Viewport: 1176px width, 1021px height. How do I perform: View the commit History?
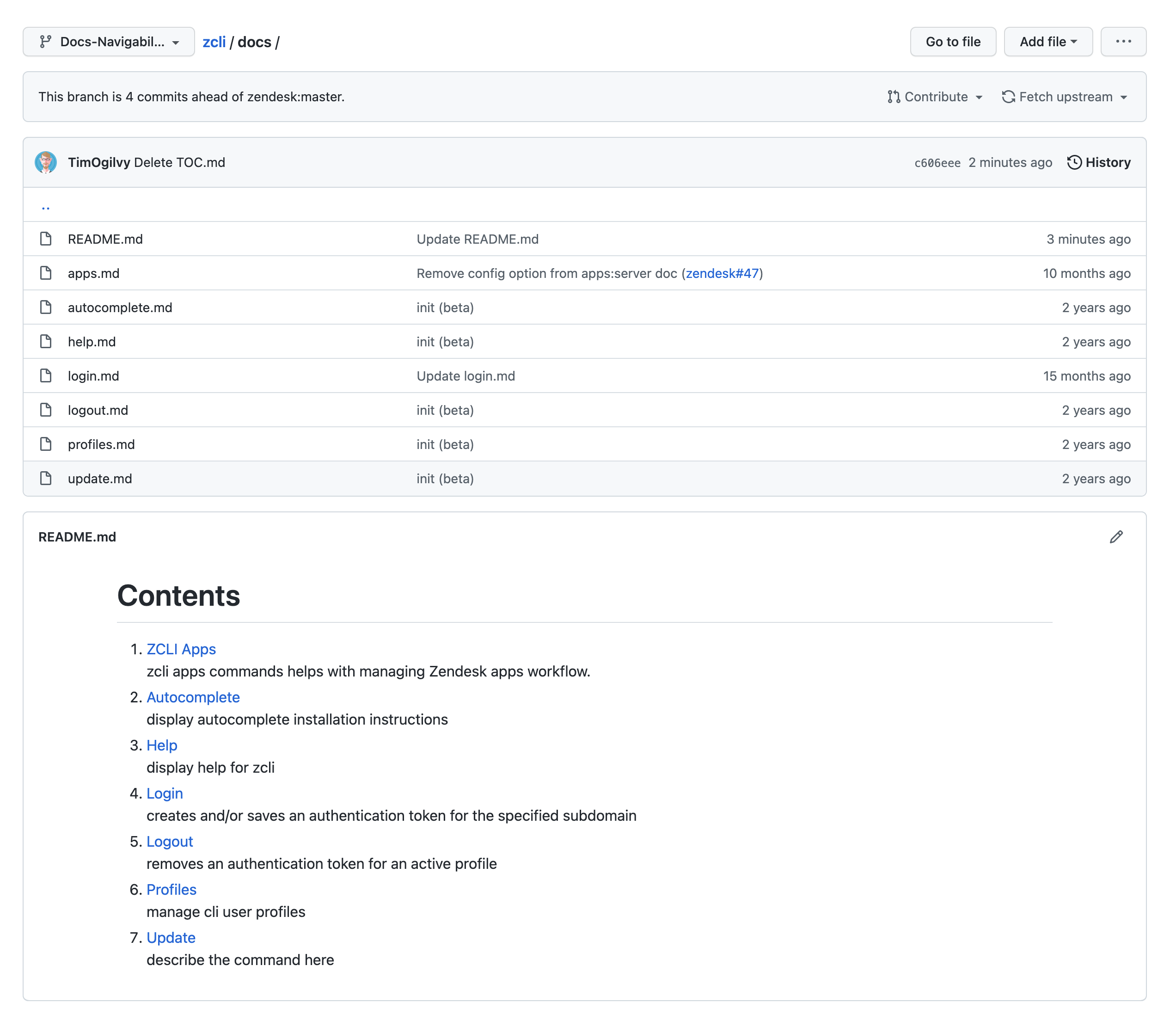coord(1098,162)
